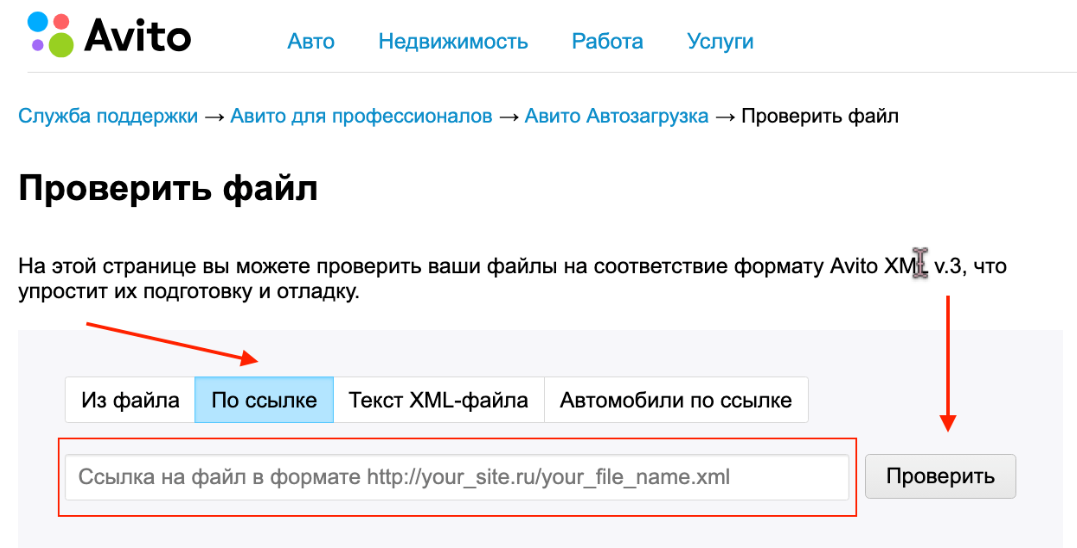
Task: Open the Работа section
Action: coord(607,41)
